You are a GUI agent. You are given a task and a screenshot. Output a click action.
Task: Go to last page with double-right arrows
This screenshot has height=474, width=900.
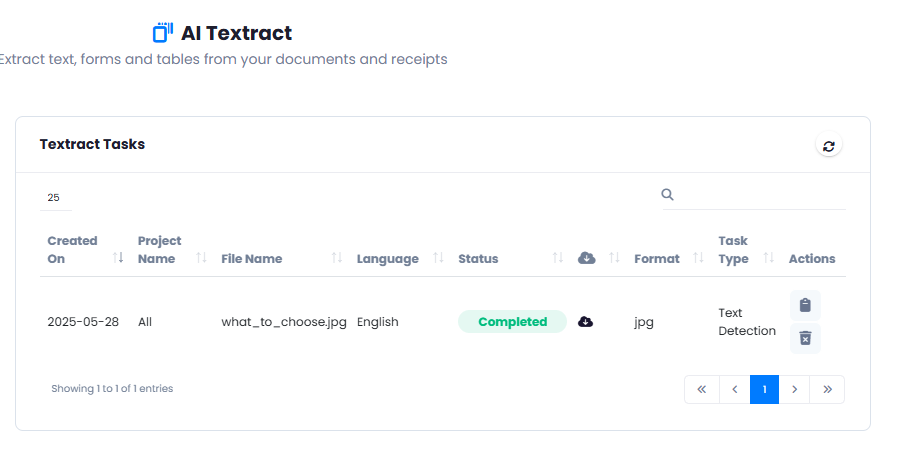point(827,390)
